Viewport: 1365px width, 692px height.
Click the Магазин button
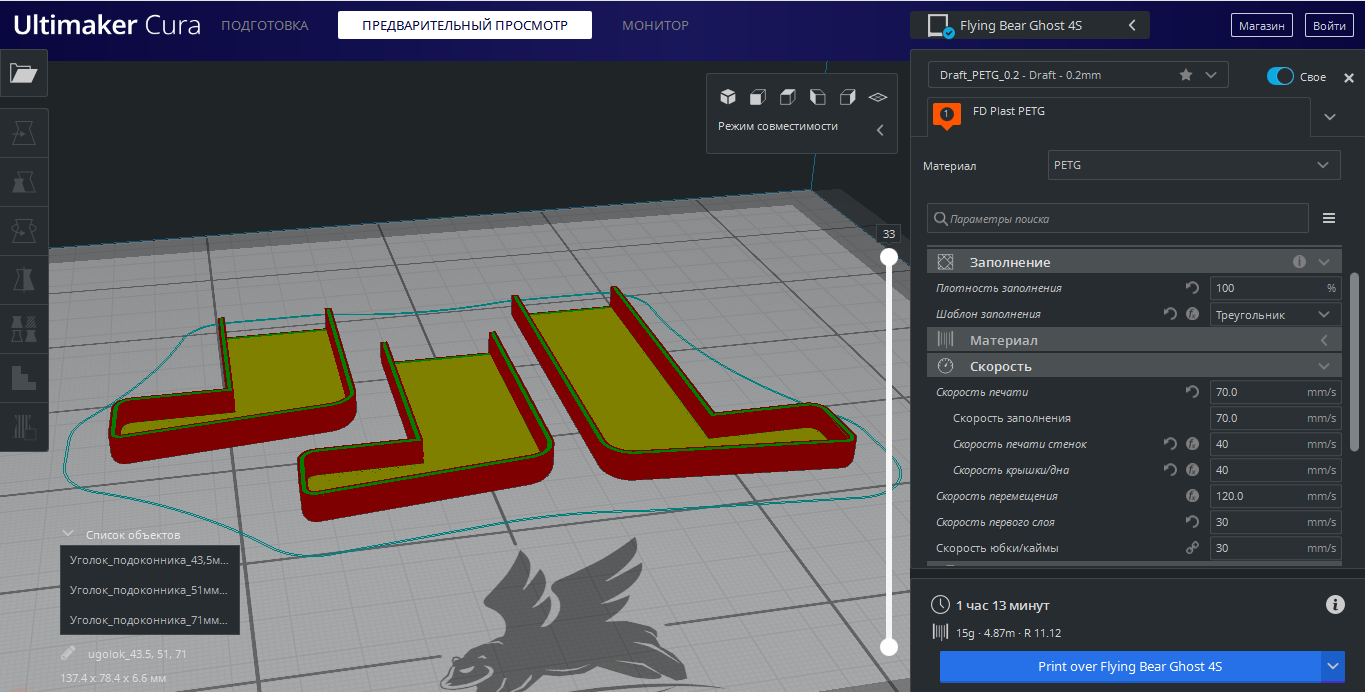pos(1261,26)
